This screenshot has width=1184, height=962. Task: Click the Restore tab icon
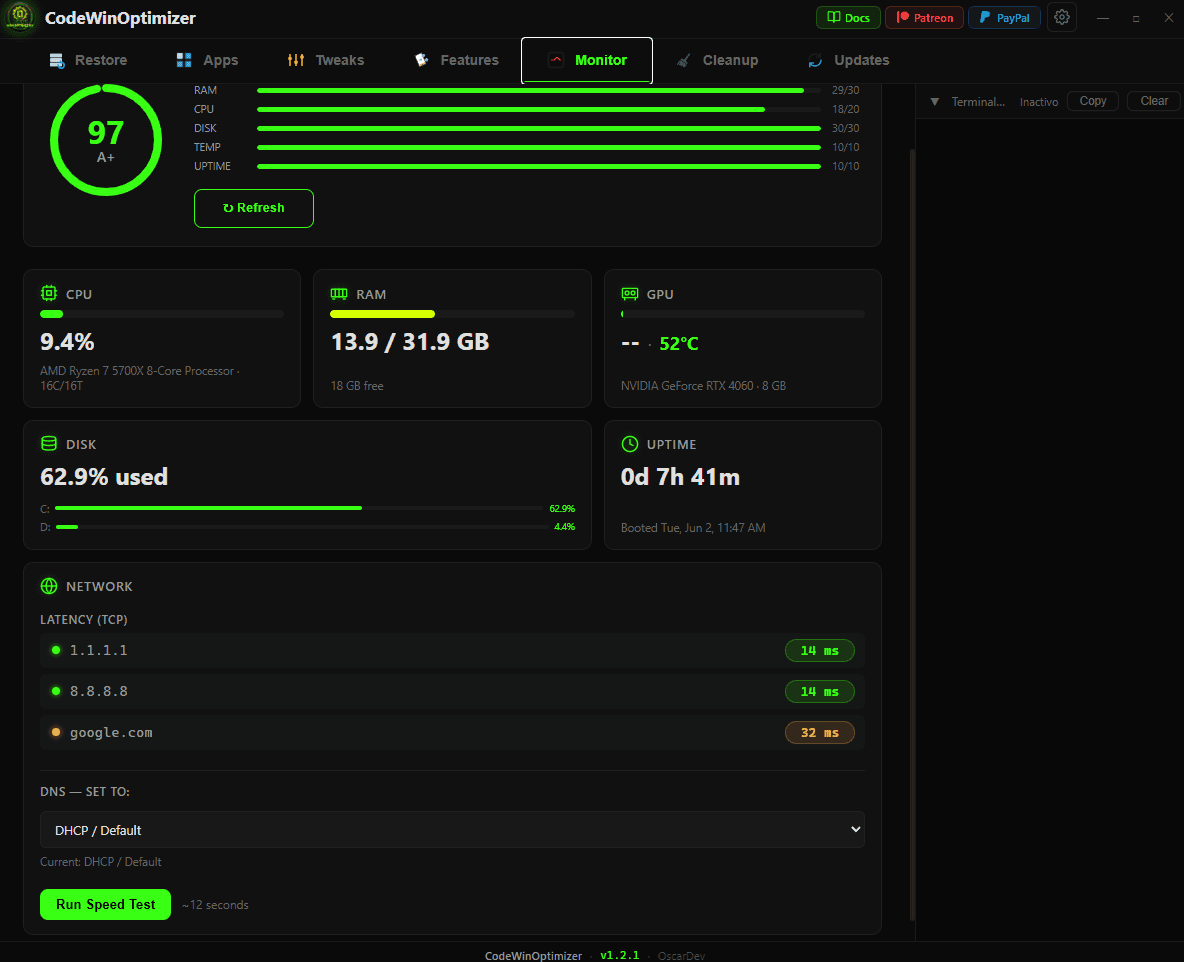pos(57,60)
